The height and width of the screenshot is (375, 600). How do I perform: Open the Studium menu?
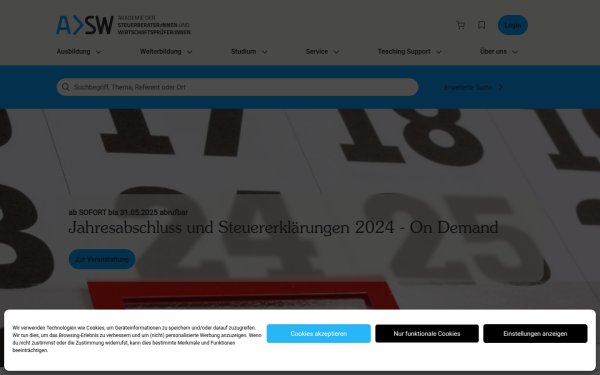coord(243,51)
